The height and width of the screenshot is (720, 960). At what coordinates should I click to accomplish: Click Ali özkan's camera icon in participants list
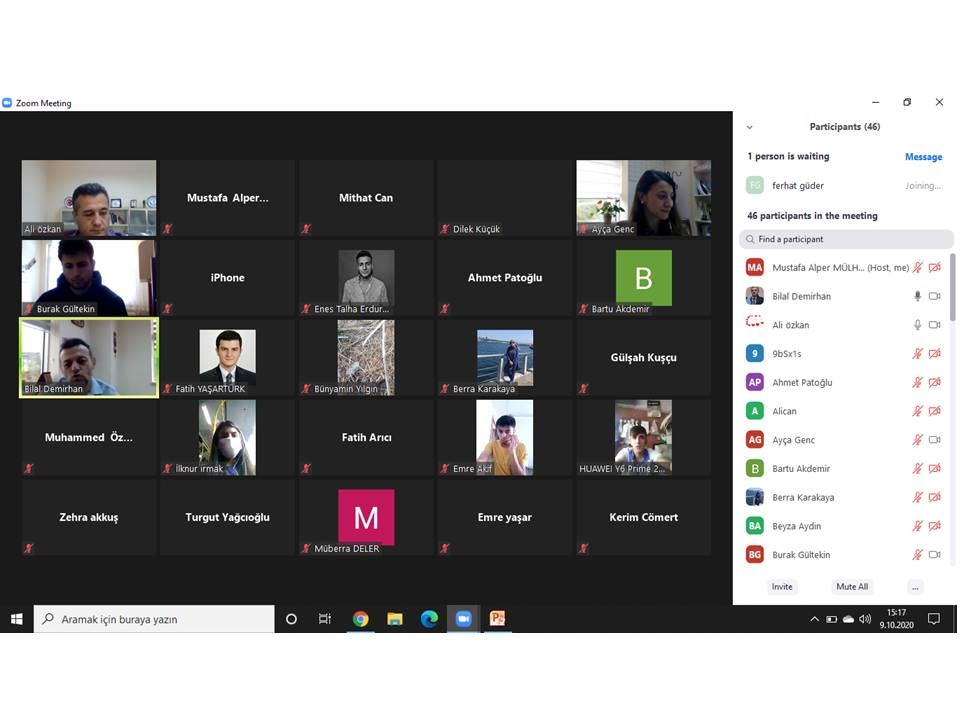pyautogui.click(x=935, y=325)
